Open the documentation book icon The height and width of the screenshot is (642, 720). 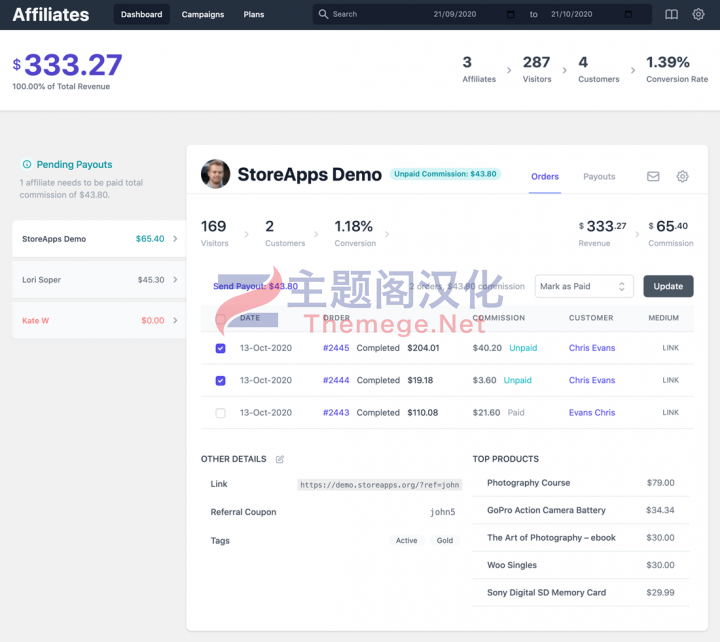(671, 14)
